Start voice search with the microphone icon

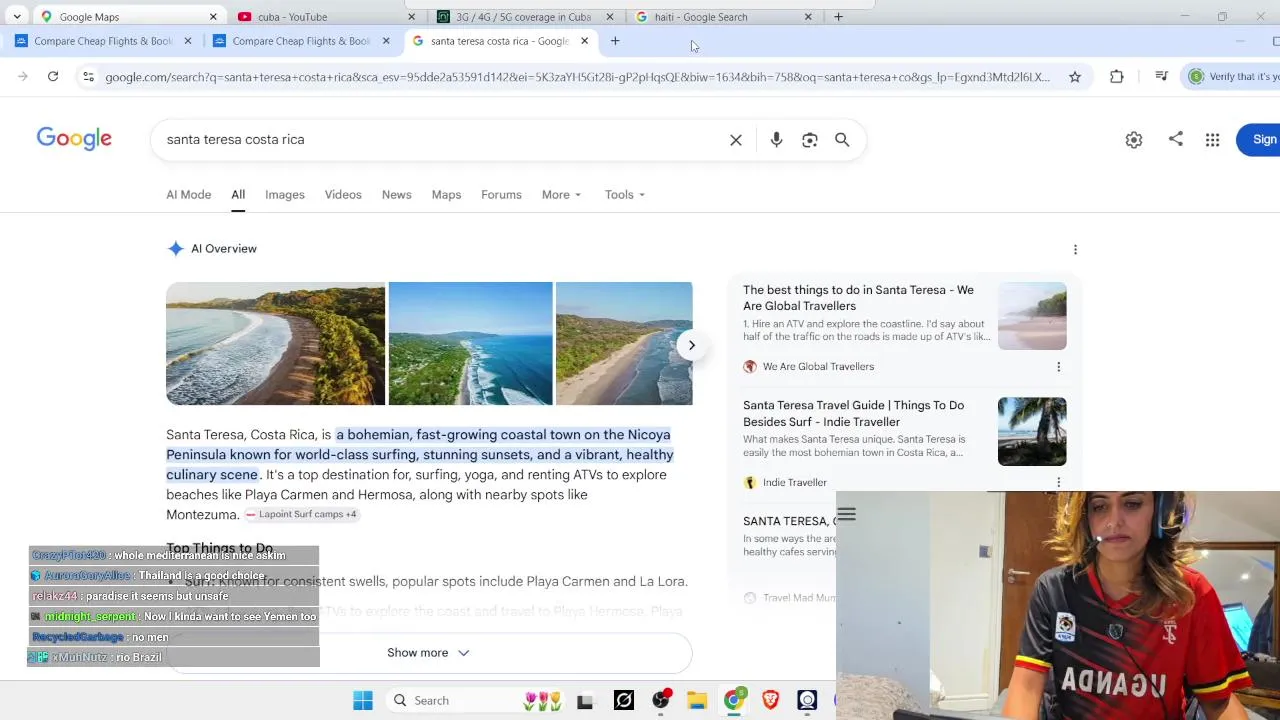click(776, 140)
